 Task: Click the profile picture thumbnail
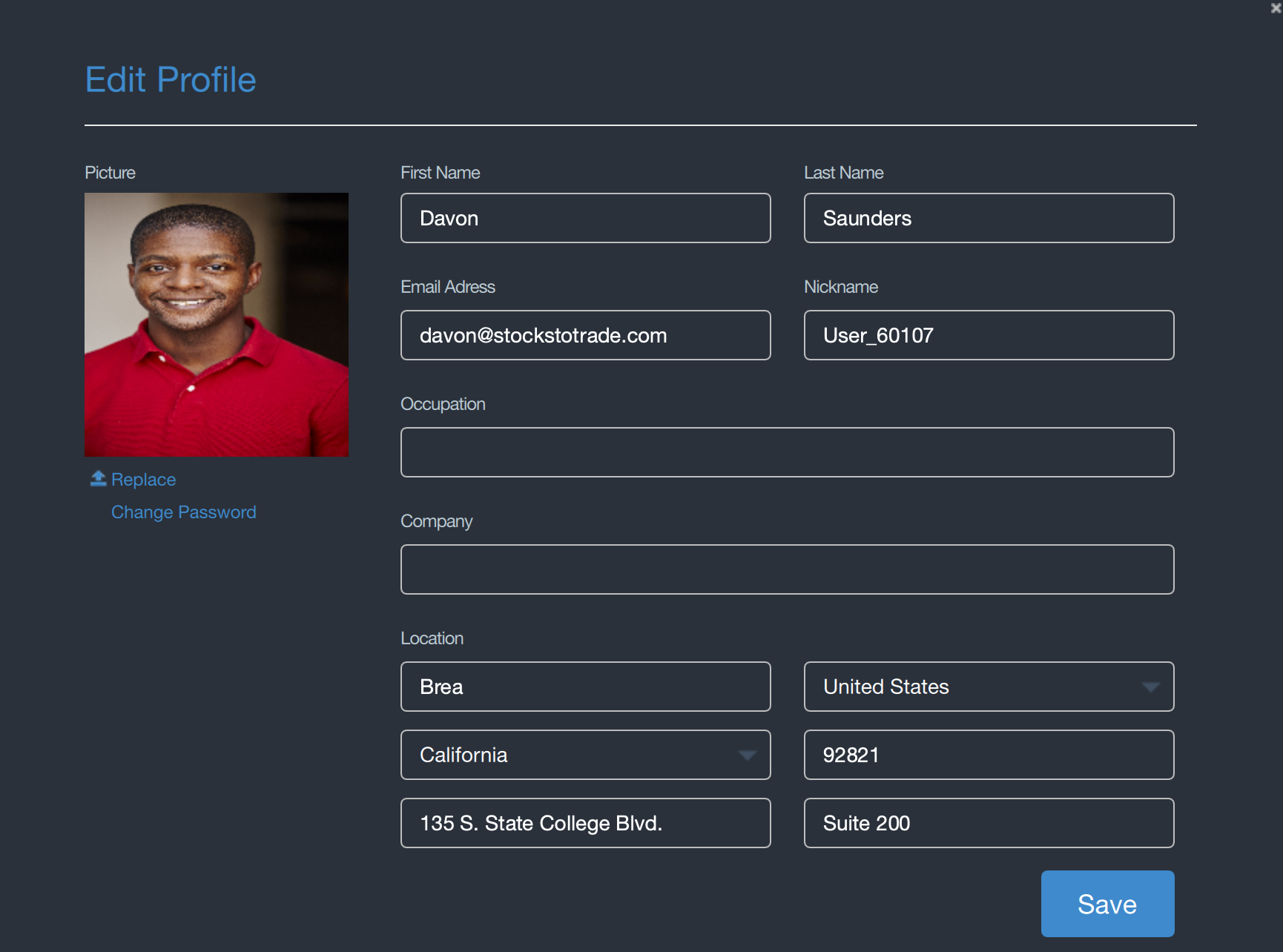click(x=217, y=325)
